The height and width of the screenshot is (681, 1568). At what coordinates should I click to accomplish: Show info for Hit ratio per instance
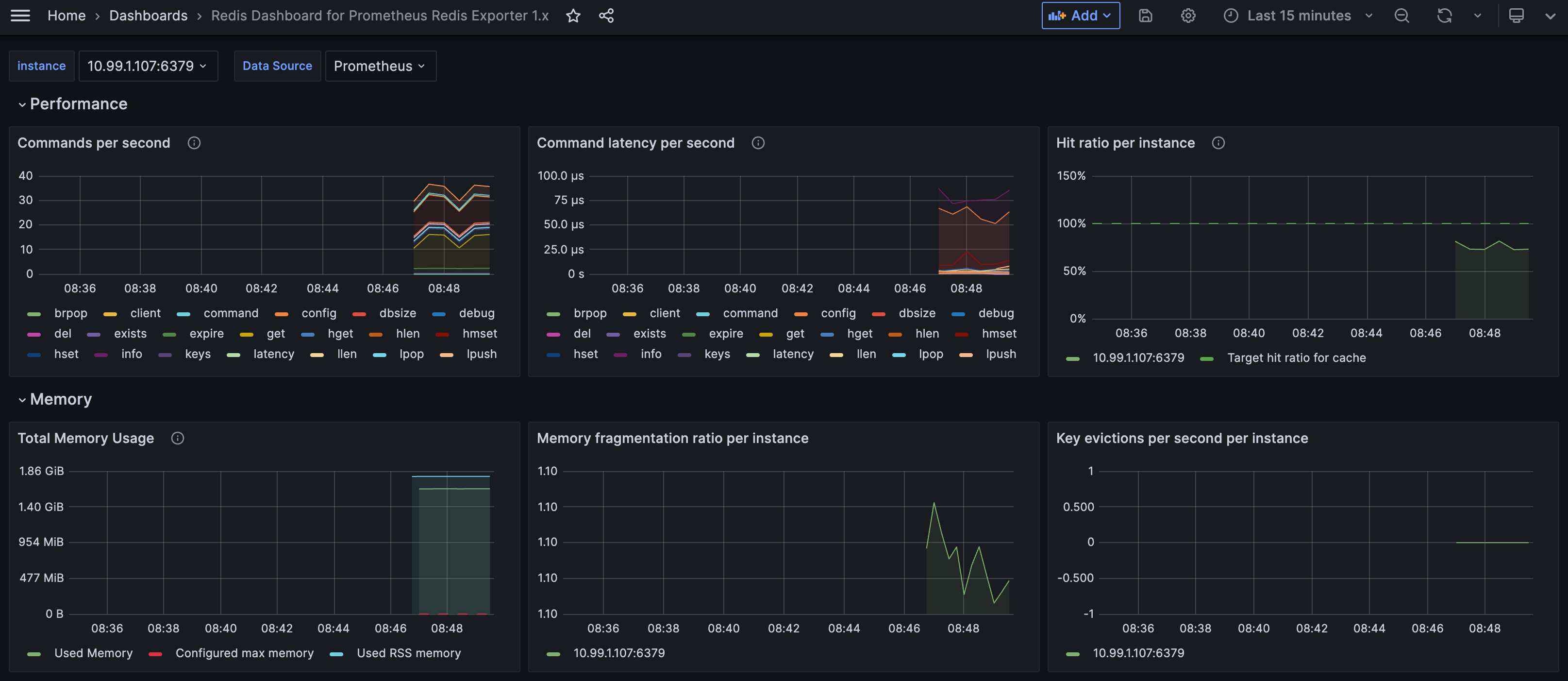(x=1218, y=143)
